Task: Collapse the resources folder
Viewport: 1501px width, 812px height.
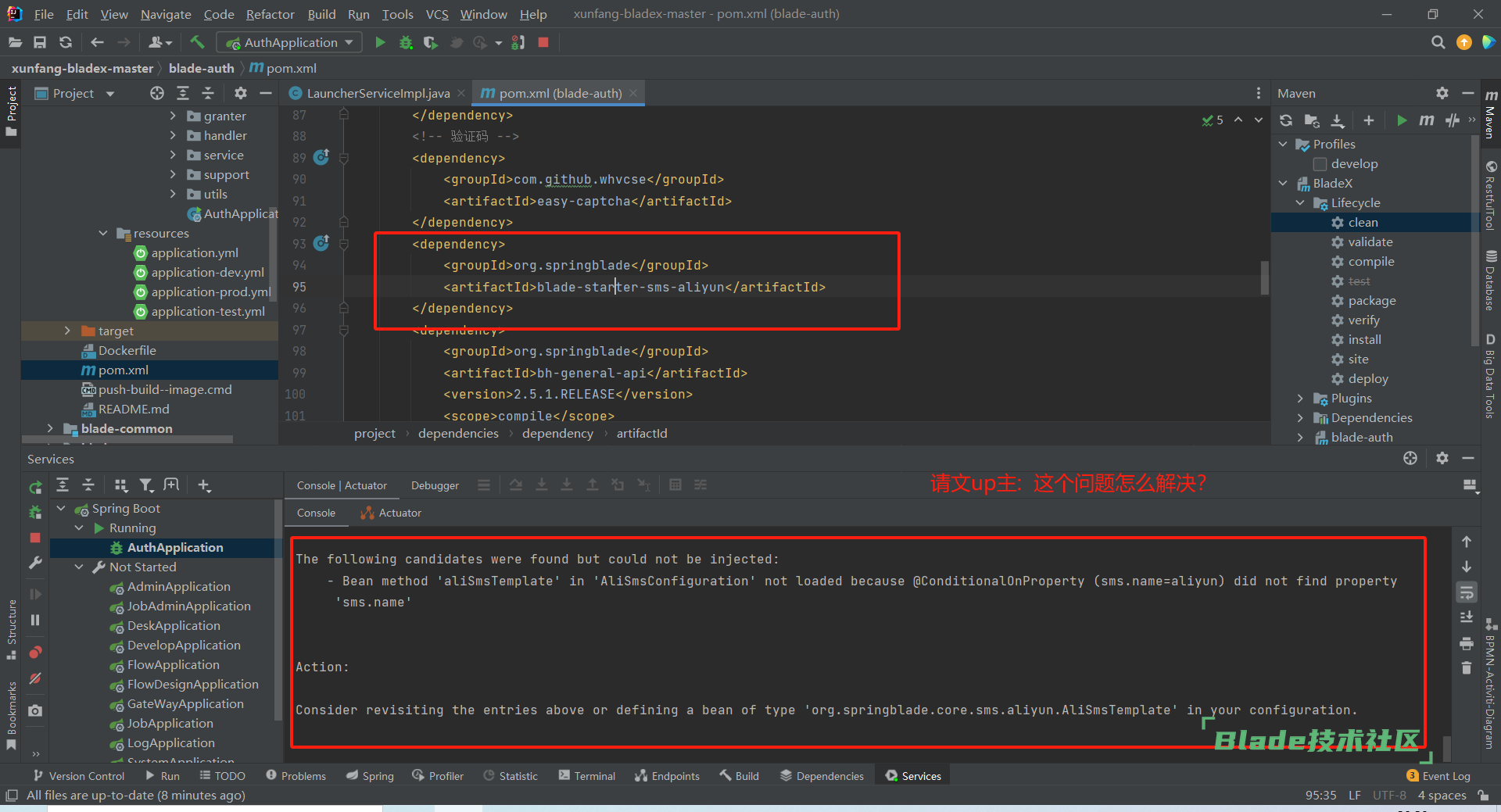Action: tap(103, 233)
